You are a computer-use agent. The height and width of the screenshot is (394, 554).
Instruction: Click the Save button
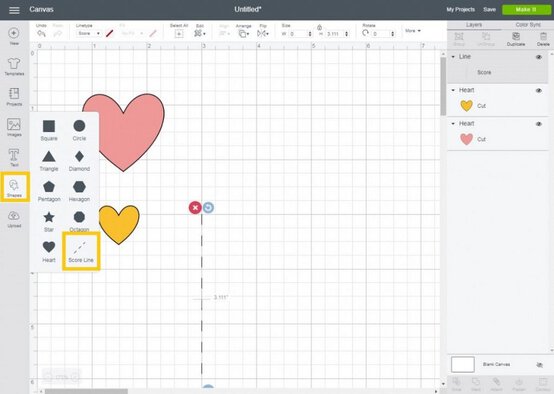(489, 10)
